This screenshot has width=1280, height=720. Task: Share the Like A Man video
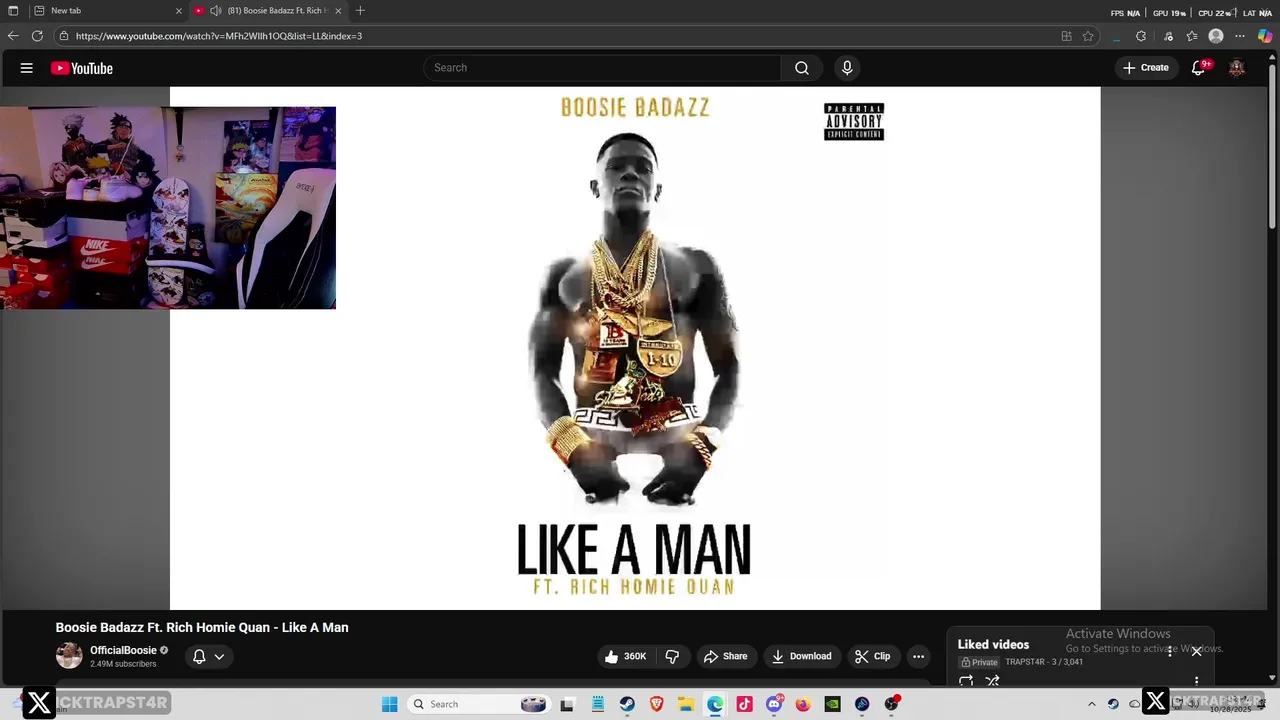tap(726, 656)
